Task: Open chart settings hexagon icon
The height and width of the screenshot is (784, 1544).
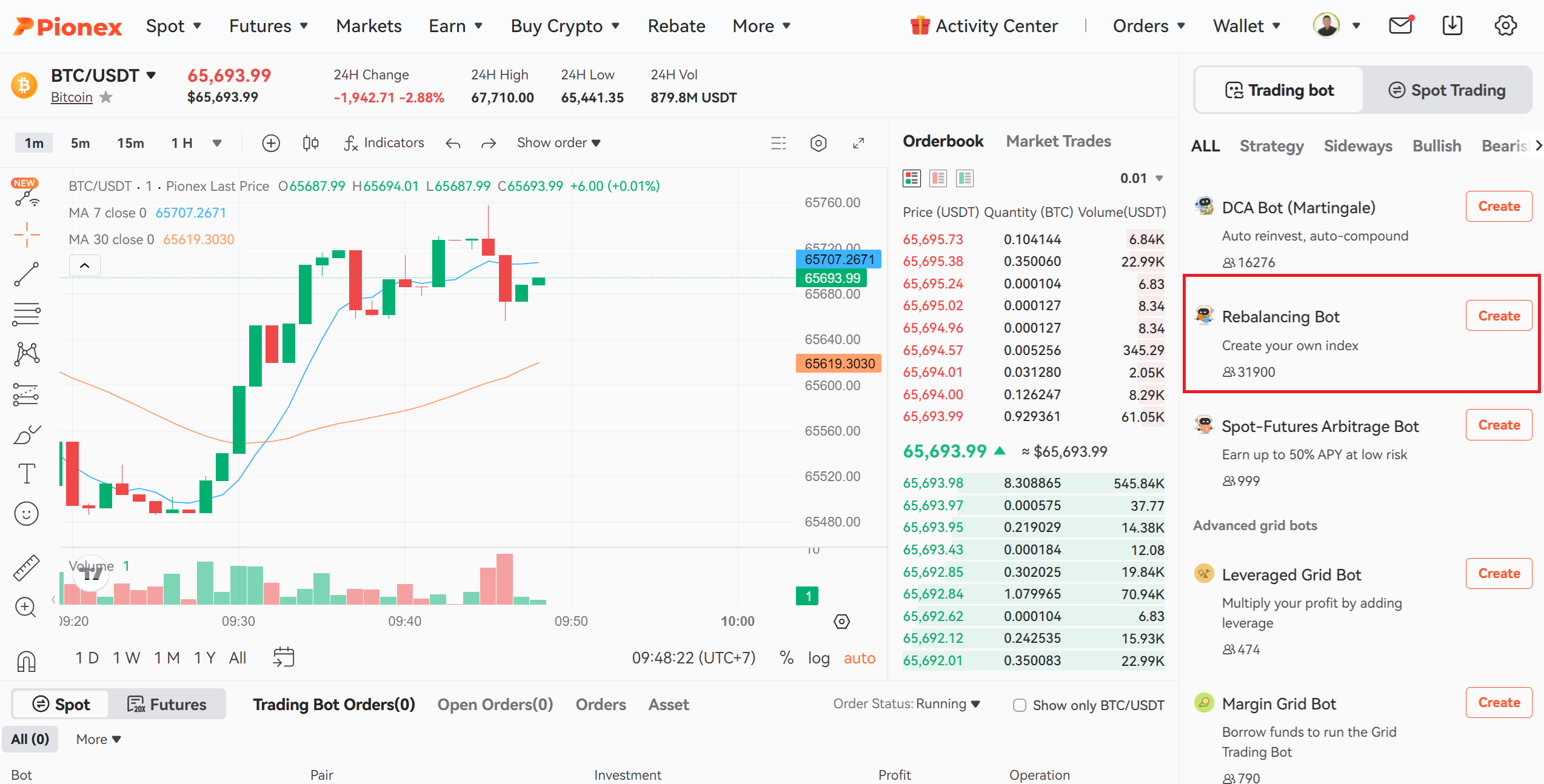Action: pyautogui.click(x=818, y=143)
